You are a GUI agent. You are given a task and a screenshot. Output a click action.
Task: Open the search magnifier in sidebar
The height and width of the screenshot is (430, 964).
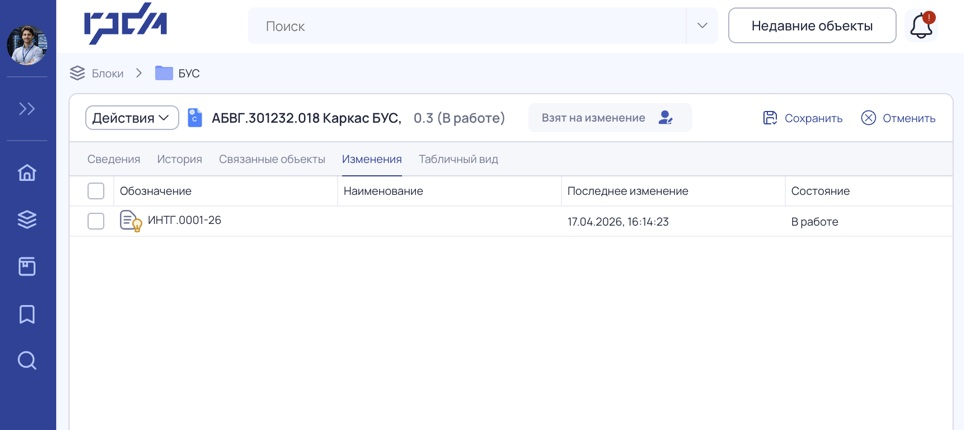pos(26,360)
